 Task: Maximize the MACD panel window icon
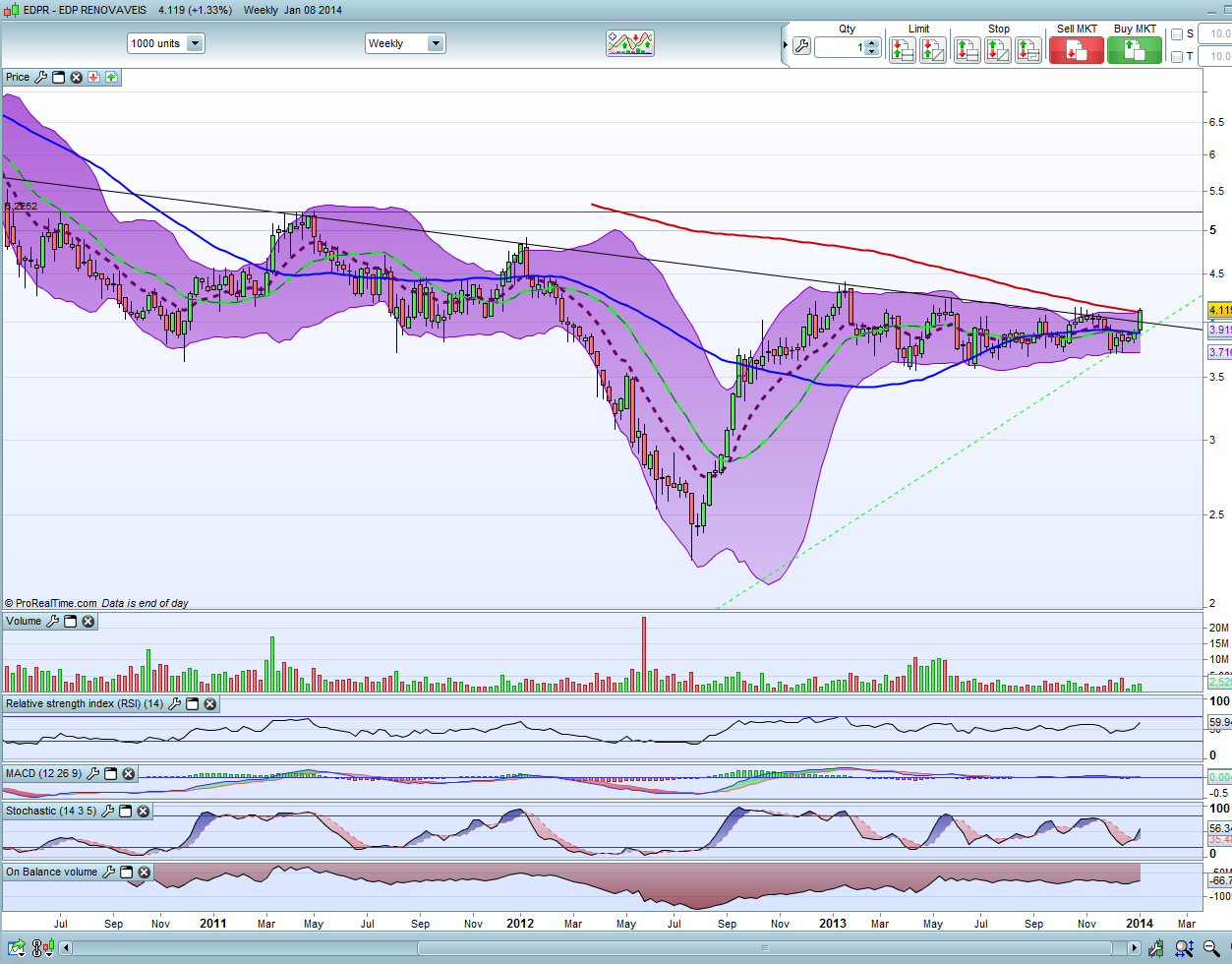click(x=109, y=774)
